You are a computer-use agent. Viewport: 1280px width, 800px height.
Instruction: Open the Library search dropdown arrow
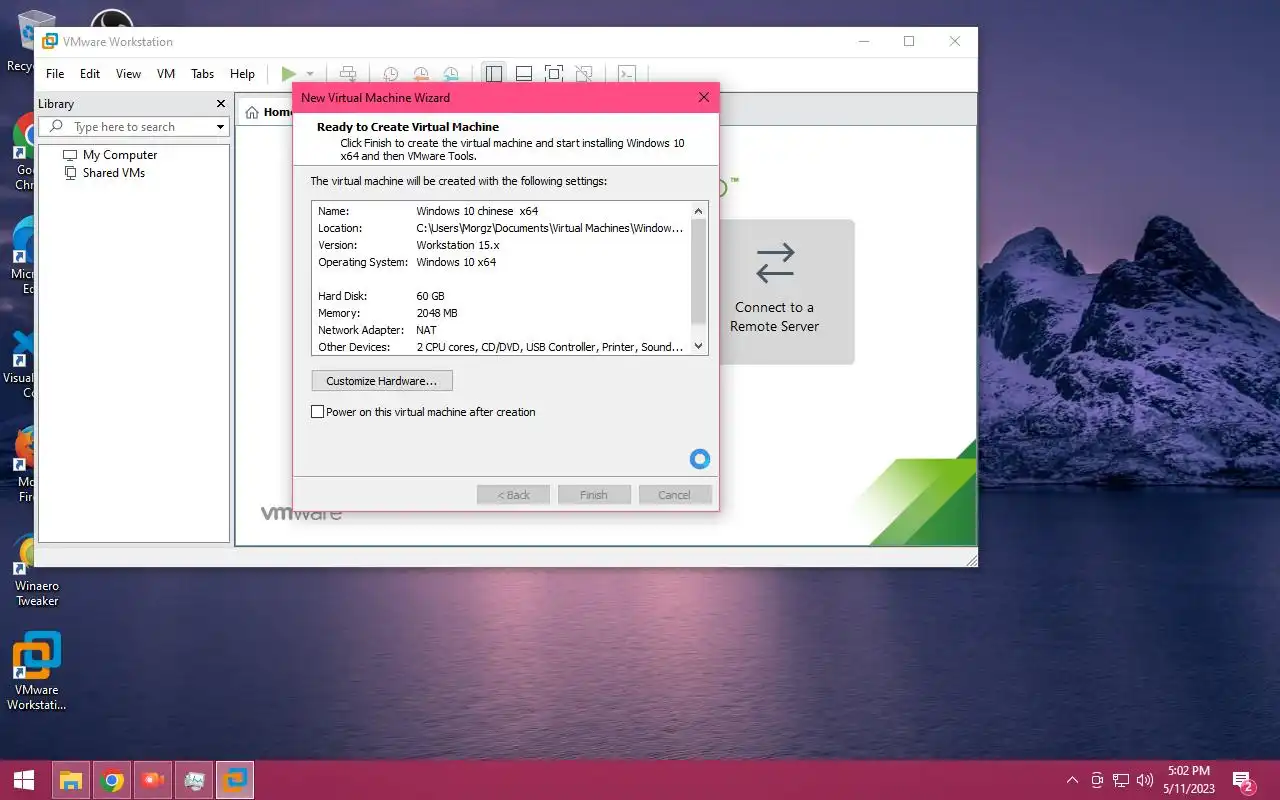[x=220, y=127]
